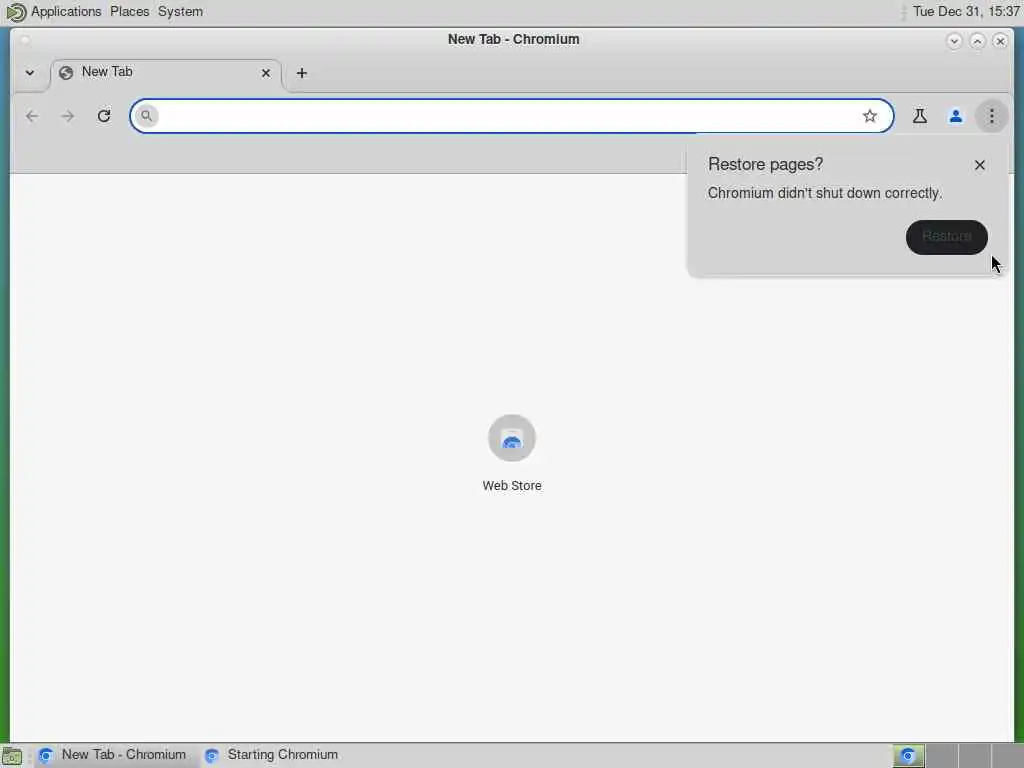The width and height of the screenshot is (1024, 768).
Task: Open the Places menu
Action: click(x=129, y=11)
